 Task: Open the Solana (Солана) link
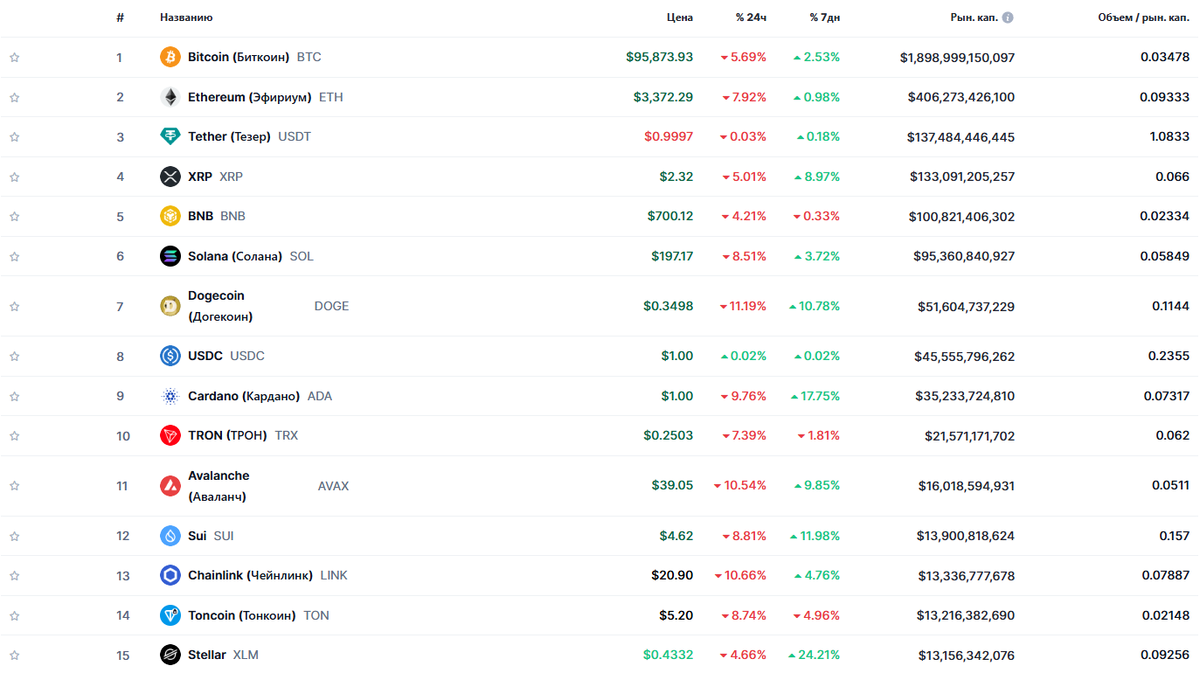click(235, 256)
